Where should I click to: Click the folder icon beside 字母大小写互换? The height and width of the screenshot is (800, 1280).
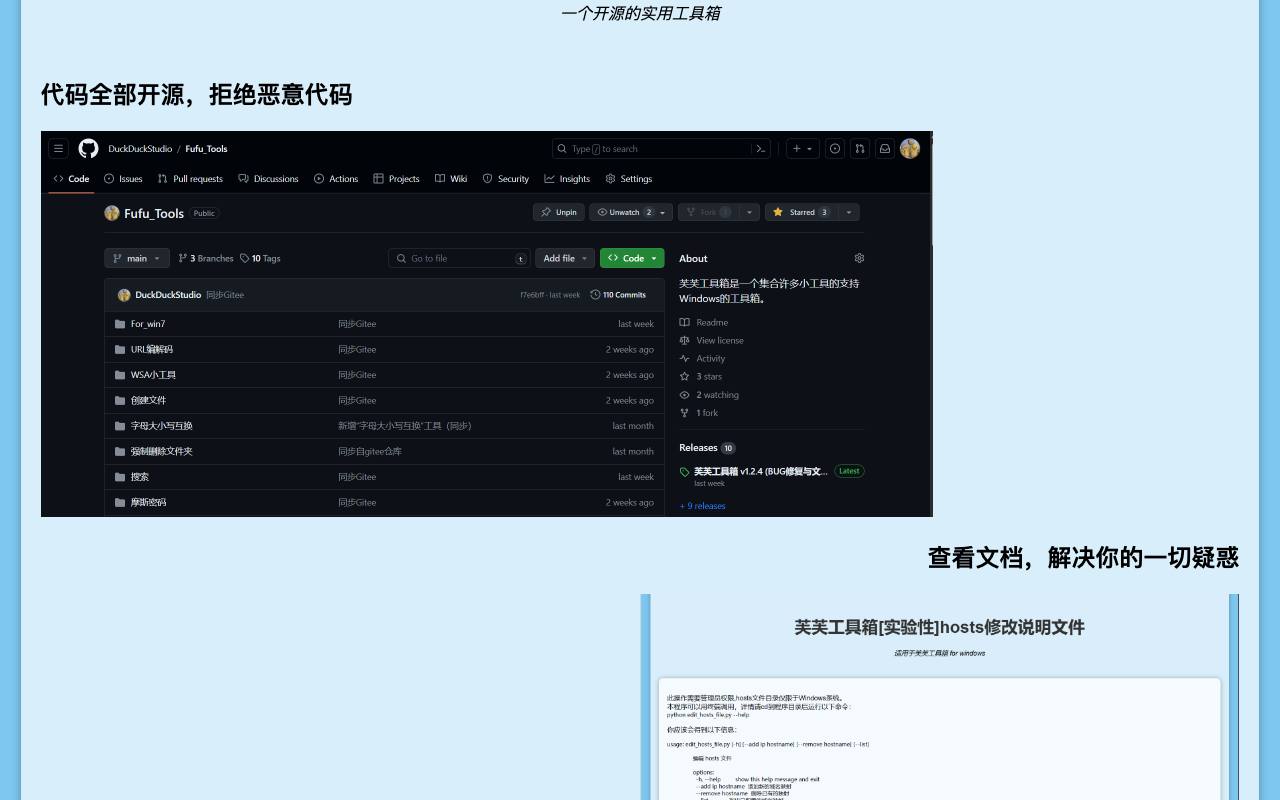tap(120, 426)
